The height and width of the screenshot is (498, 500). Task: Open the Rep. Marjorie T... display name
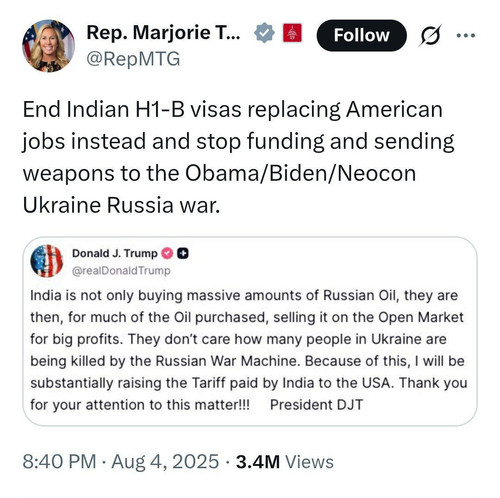(163, 33)
